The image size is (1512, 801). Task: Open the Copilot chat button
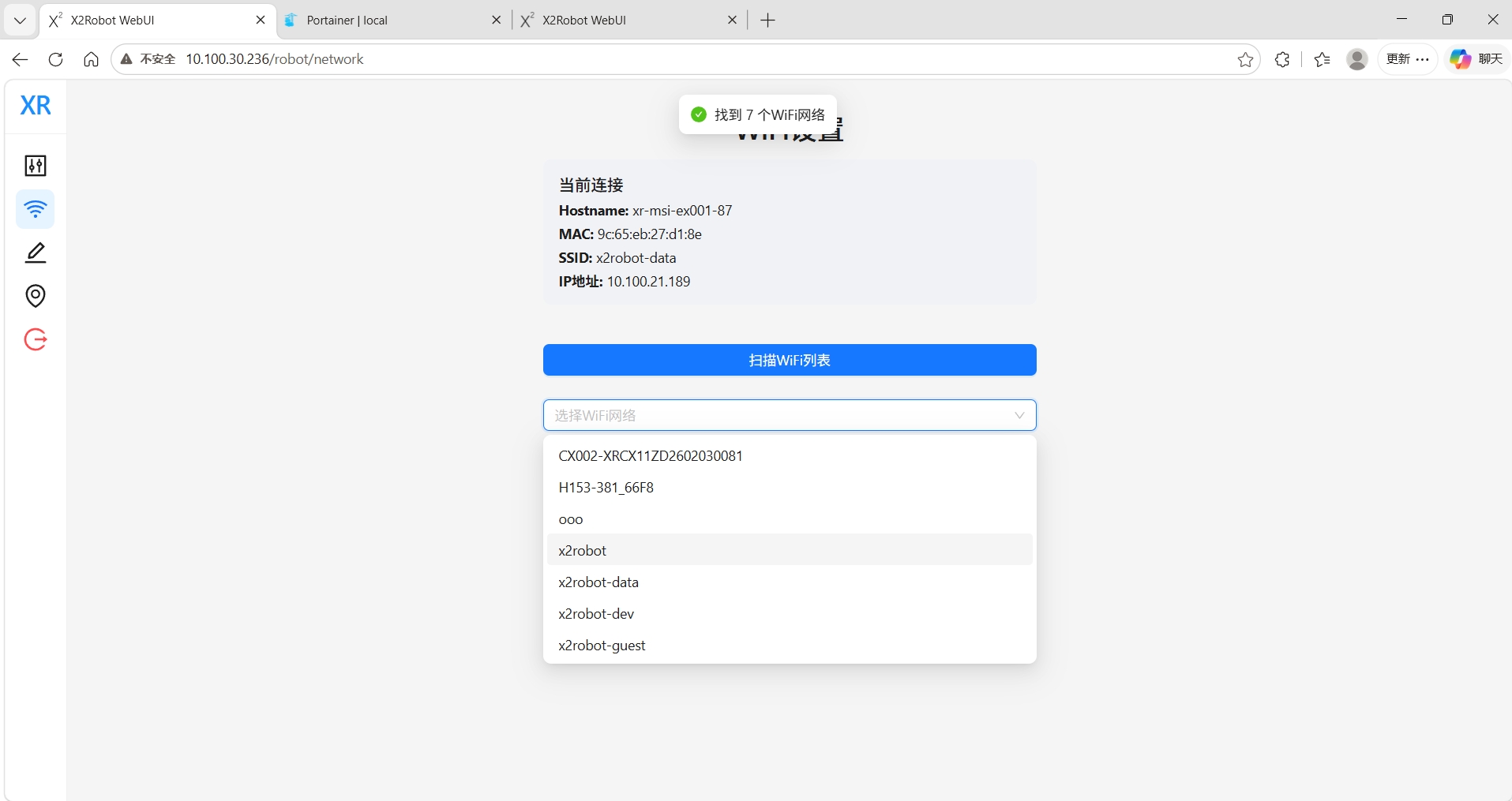point(1476,59)
